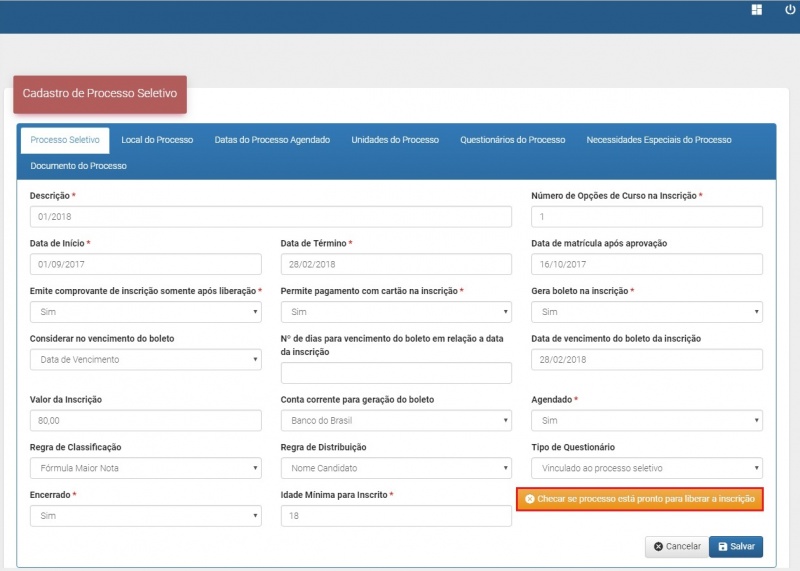The image size is (800, 571).
Task: Focus the Data de Término field
Action: [x=396, y=264]
